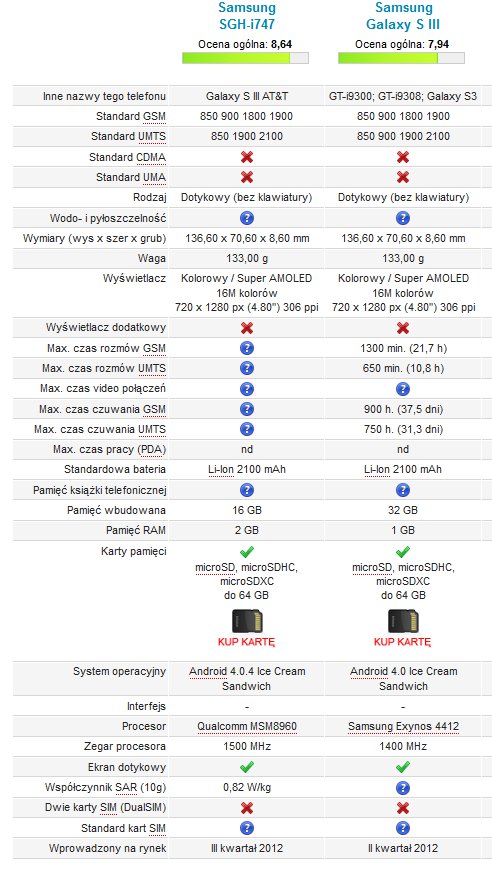Click the memory card image under SGH-i747
Viewport: 492px width, 870px height.
247,621
